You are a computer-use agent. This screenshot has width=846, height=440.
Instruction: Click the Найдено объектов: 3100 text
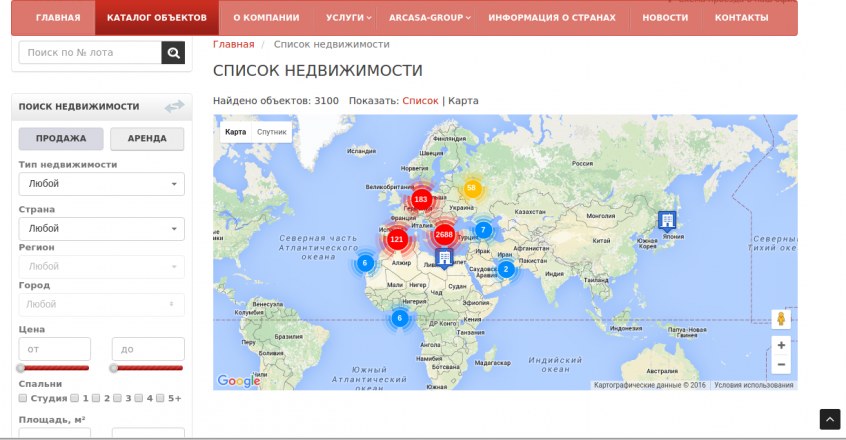tap(276, 101)
